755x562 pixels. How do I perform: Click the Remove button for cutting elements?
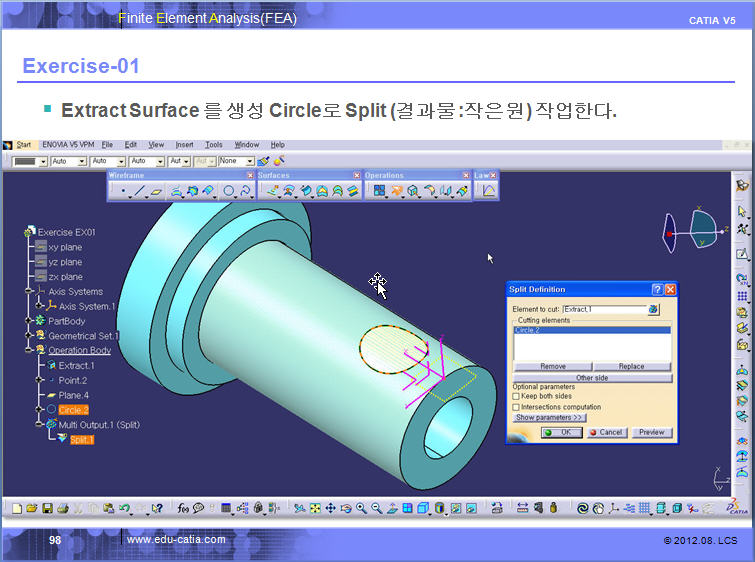click(x=553, y=366)
